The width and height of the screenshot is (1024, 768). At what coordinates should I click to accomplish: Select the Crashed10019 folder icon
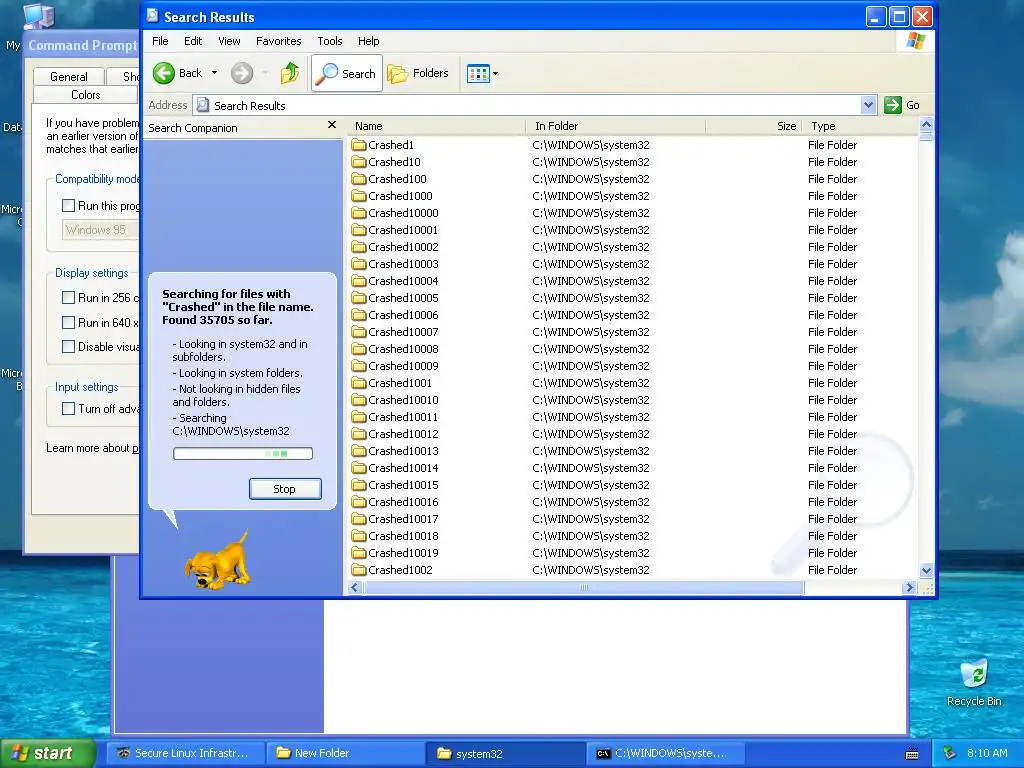(x=359, y=552)
